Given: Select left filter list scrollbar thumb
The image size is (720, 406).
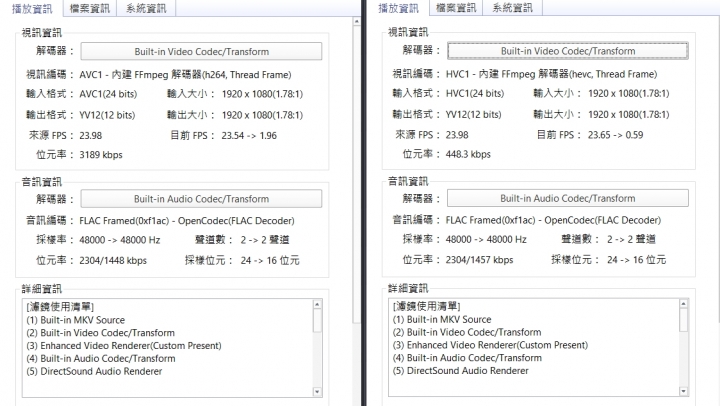Looking at the screenshot, I should [x=317, y=321].
